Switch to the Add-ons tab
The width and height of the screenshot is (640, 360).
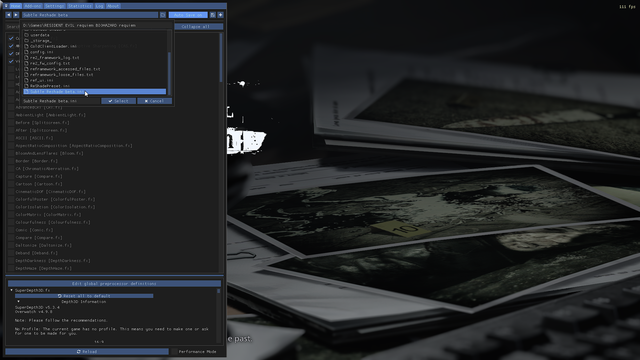33,6
